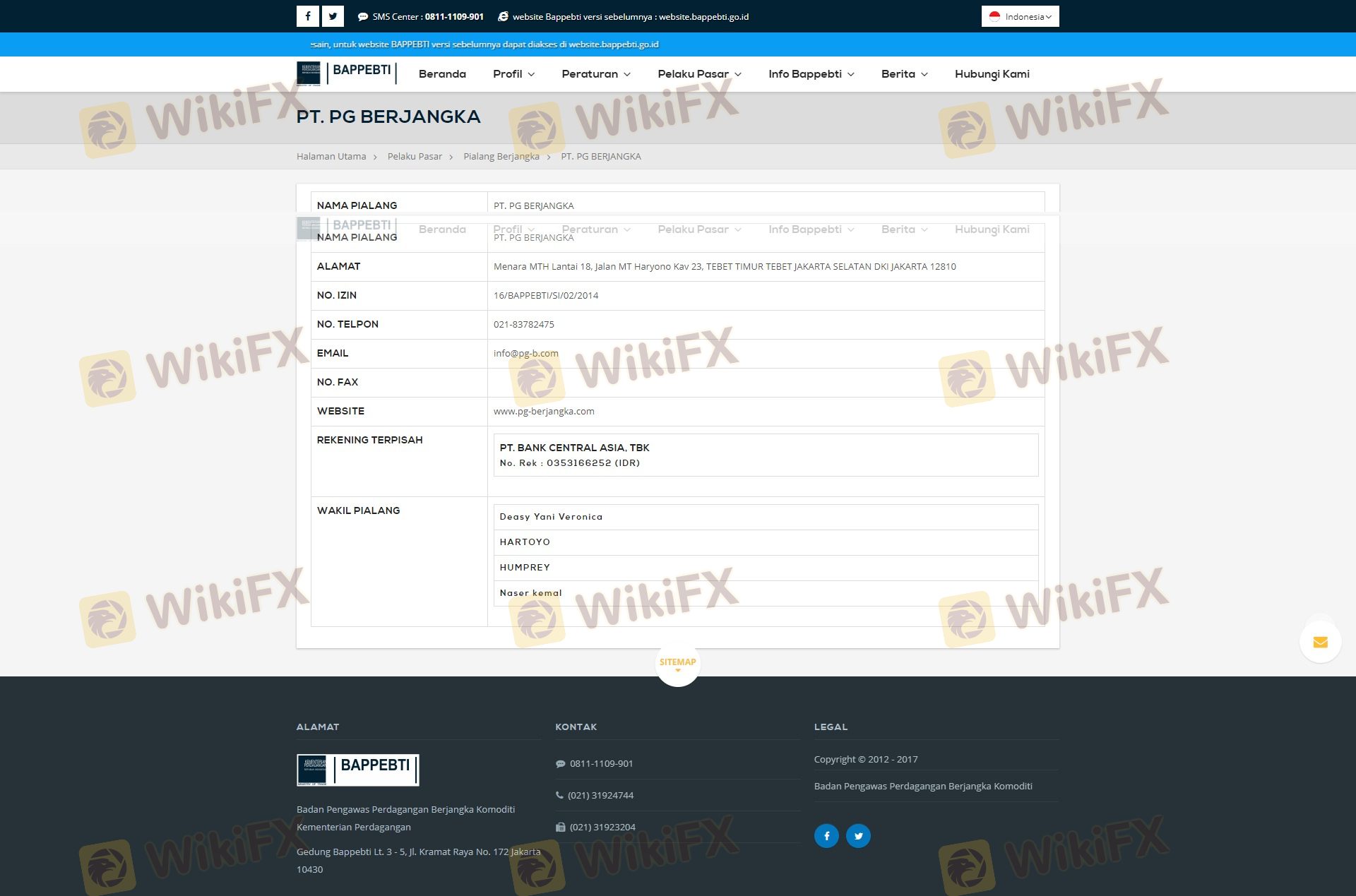Screen dimensions: 1356x896
Task: Click Pialang Berjangka breadcrumb link
Action: [x=501, y=157]
